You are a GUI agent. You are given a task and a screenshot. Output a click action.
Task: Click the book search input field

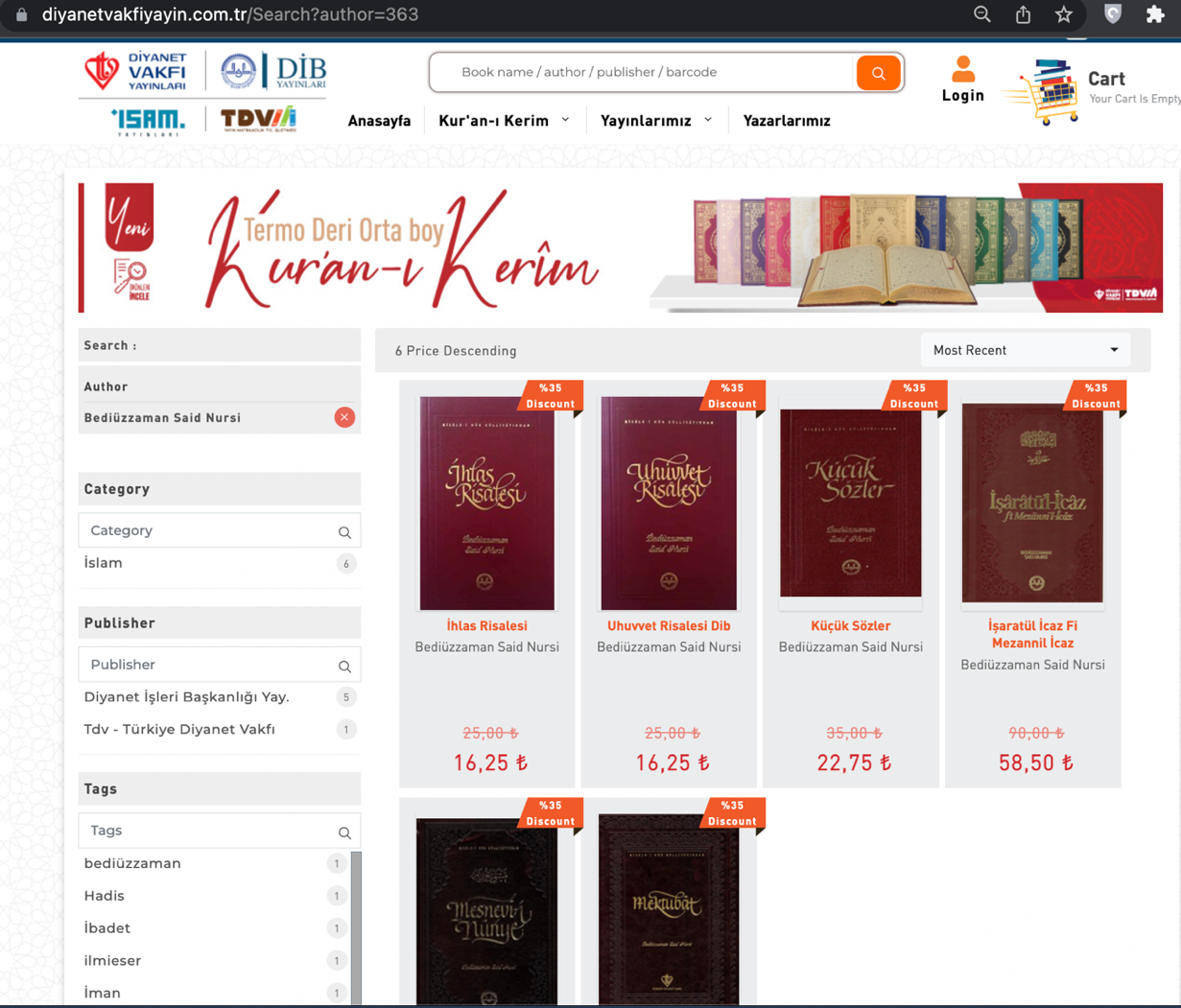(643, 72)
